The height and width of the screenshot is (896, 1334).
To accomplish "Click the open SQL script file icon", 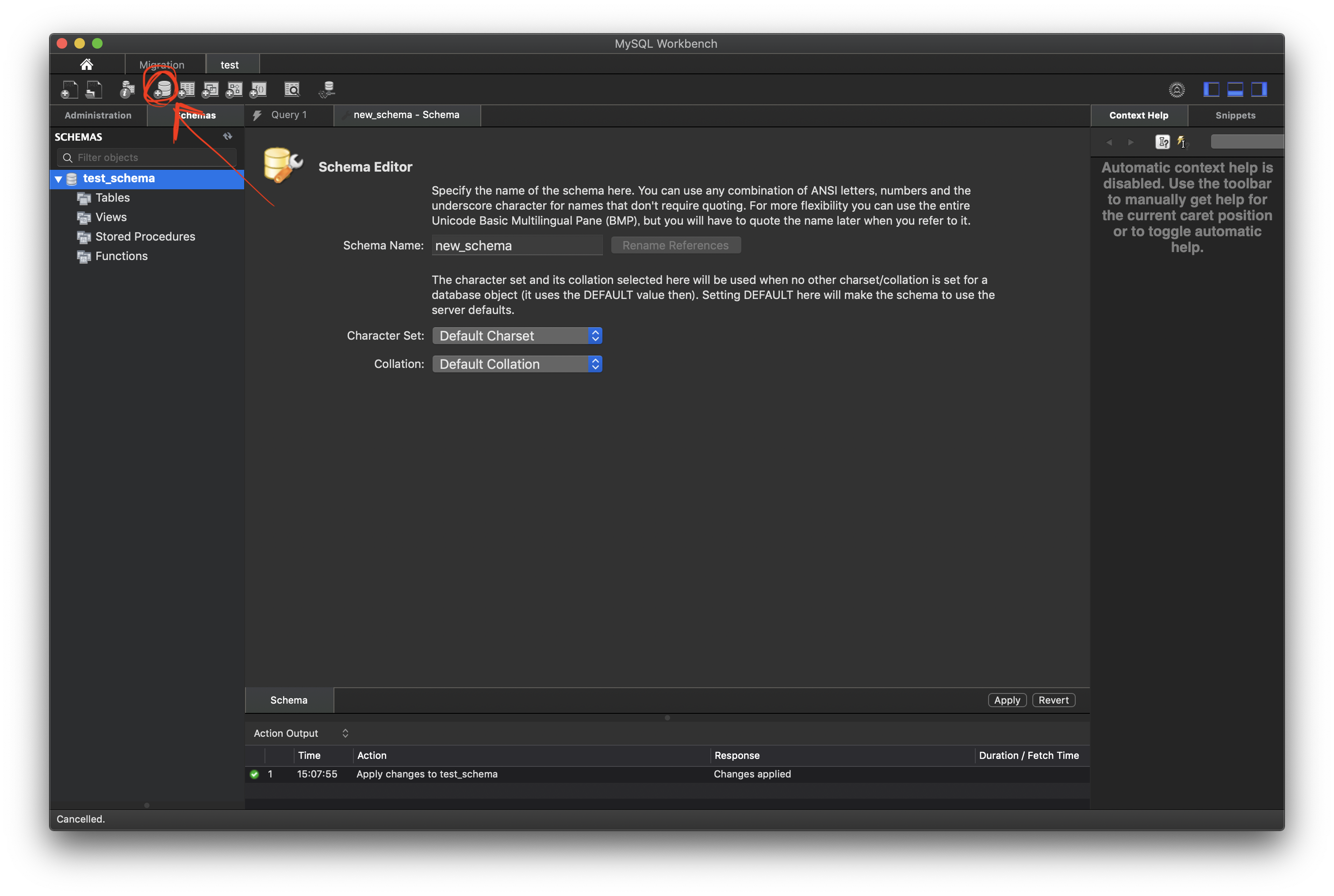I will click(94, 89).
